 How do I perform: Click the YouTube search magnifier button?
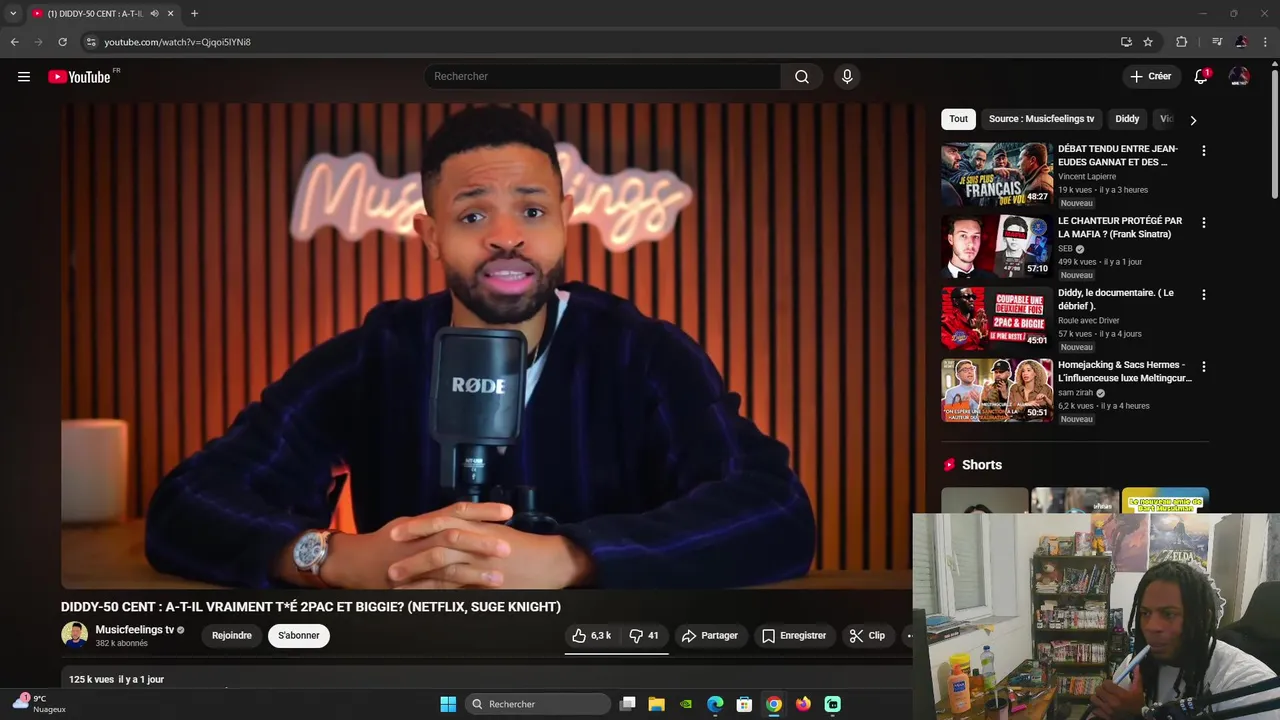click(x=802, y=77)
